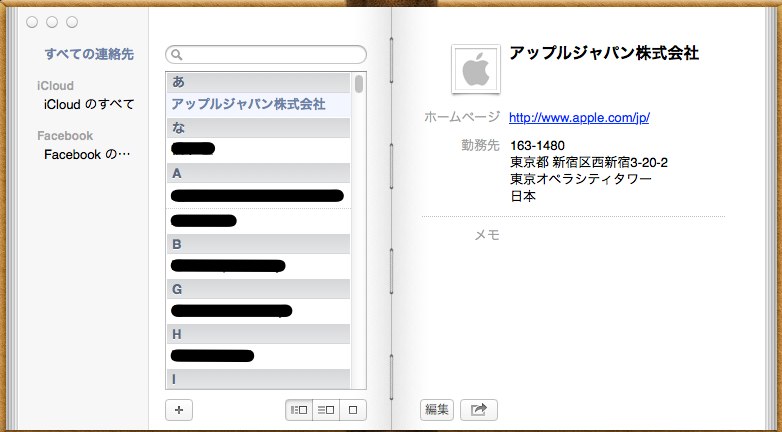The height and width of the screenshot is (432, 782).
Task: Select the contact under B section
Action: coord(258,266)
